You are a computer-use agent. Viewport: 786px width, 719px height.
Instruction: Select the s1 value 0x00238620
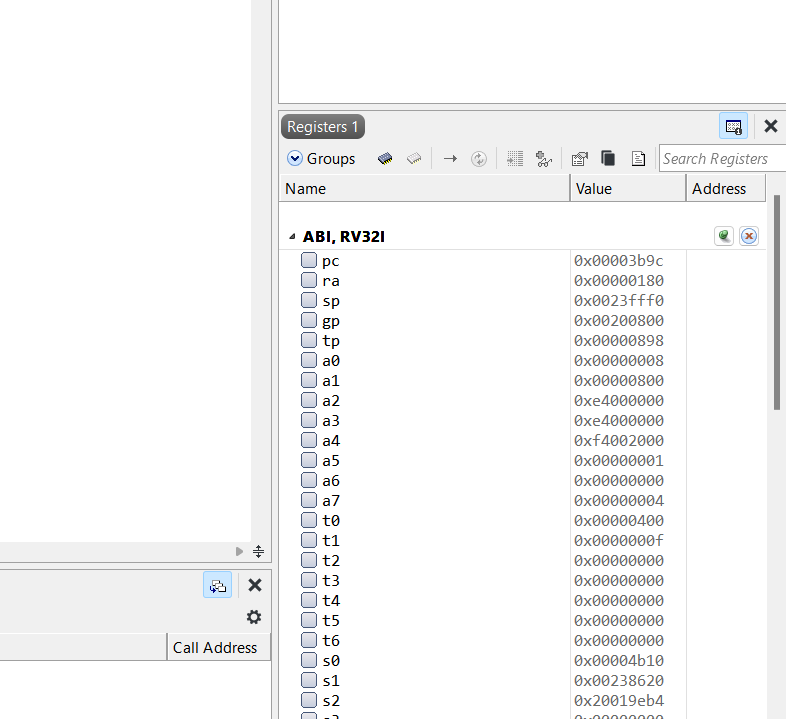pos(619,681)
